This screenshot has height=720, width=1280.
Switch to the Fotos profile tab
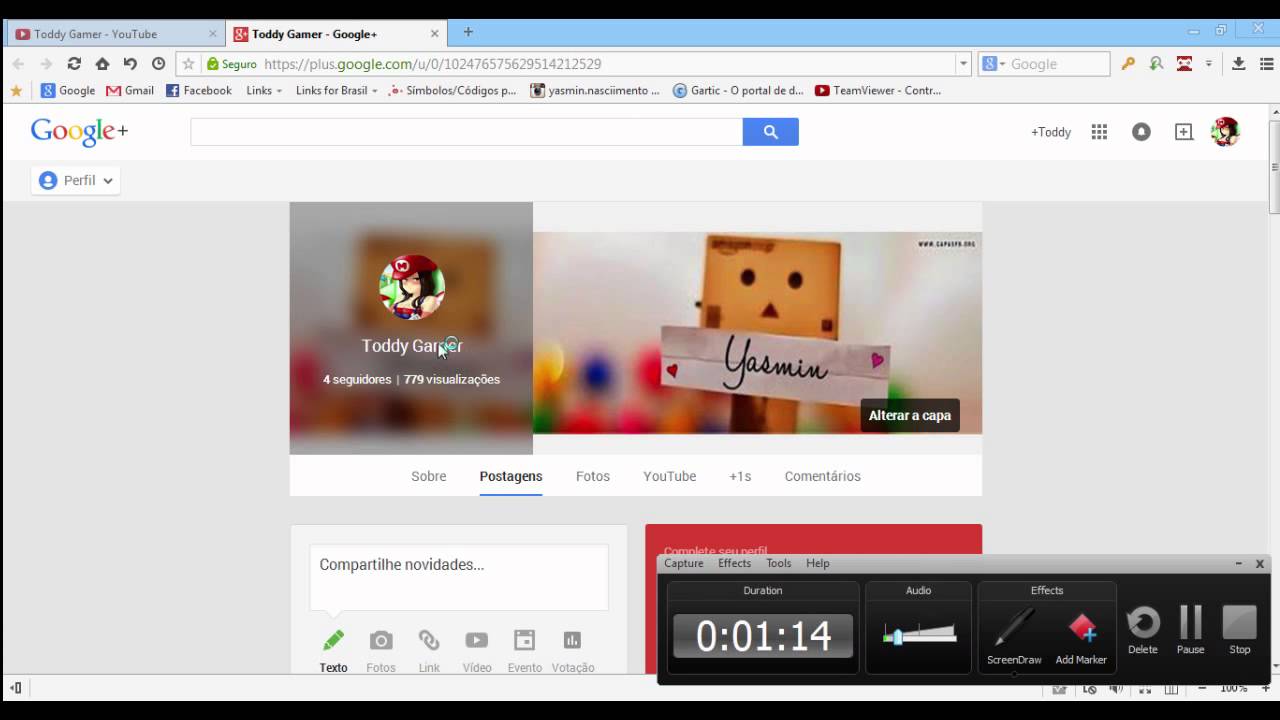pyautogui.click(x=593, y=476)
